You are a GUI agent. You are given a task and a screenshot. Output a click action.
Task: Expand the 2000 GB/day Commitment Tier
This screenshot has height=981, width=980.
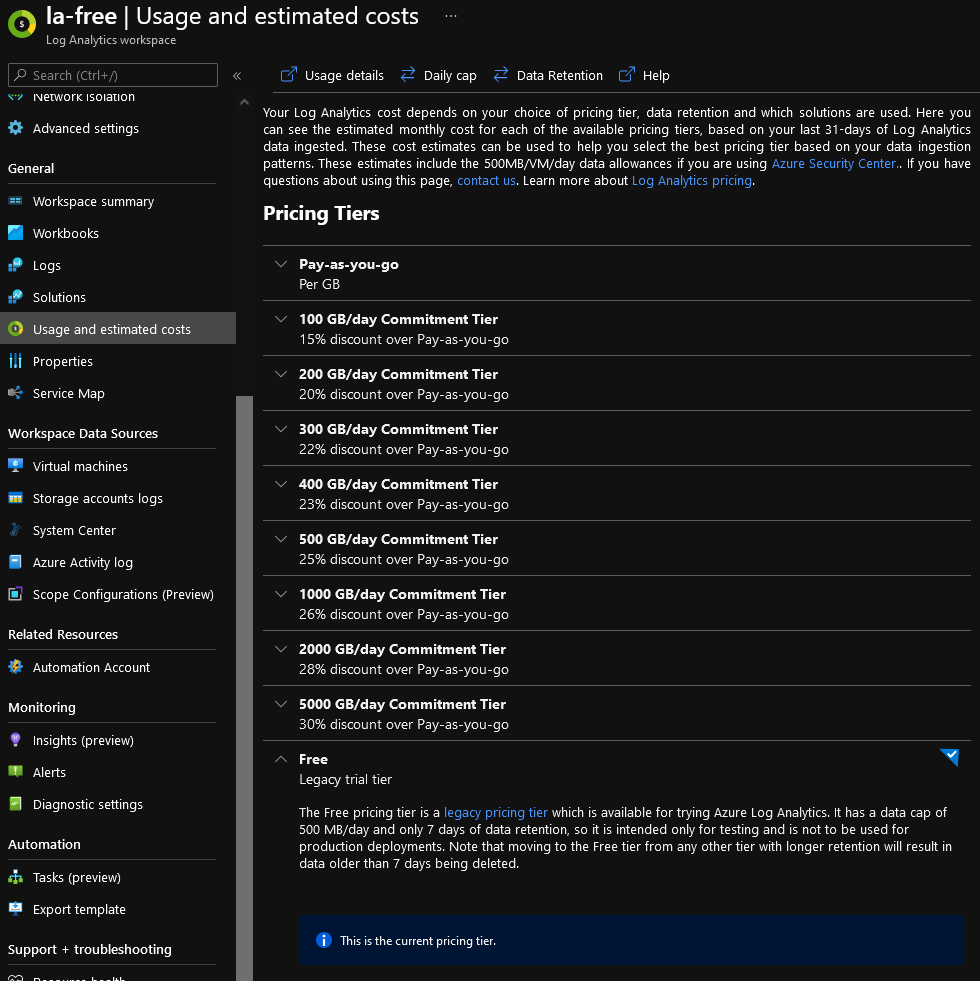[281, 649]
